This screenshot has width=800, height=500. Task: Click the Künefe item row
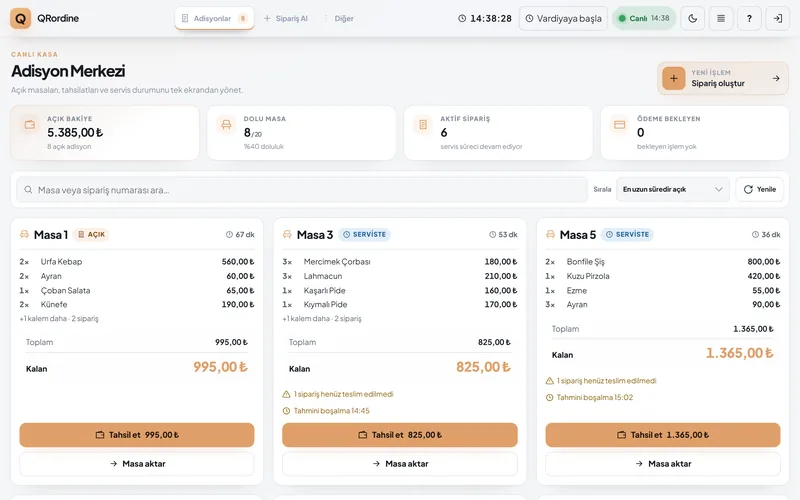(137, 305)
